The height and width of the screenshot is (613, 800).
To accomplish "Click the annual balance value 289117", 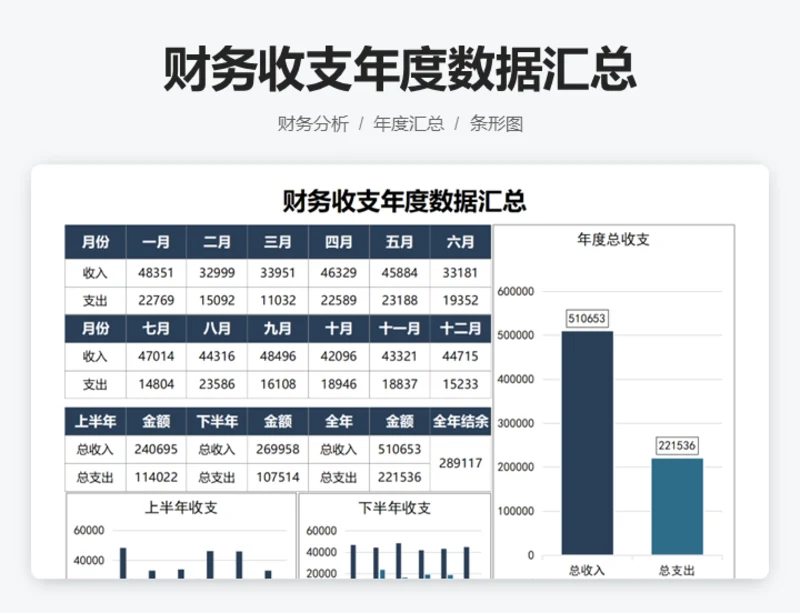I will click(460, 463).
